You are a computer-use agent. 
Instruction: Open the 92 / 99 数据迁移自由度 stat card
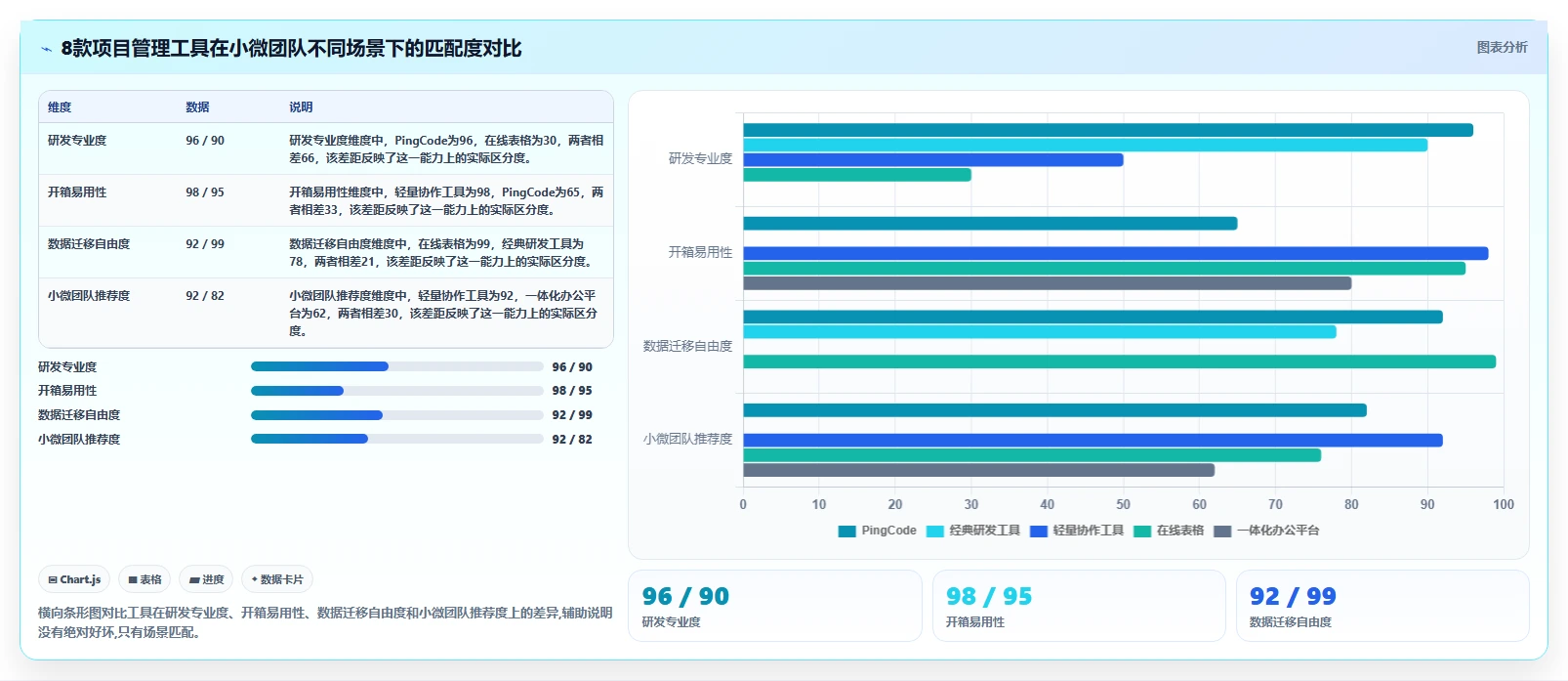tap(1382, 606)
